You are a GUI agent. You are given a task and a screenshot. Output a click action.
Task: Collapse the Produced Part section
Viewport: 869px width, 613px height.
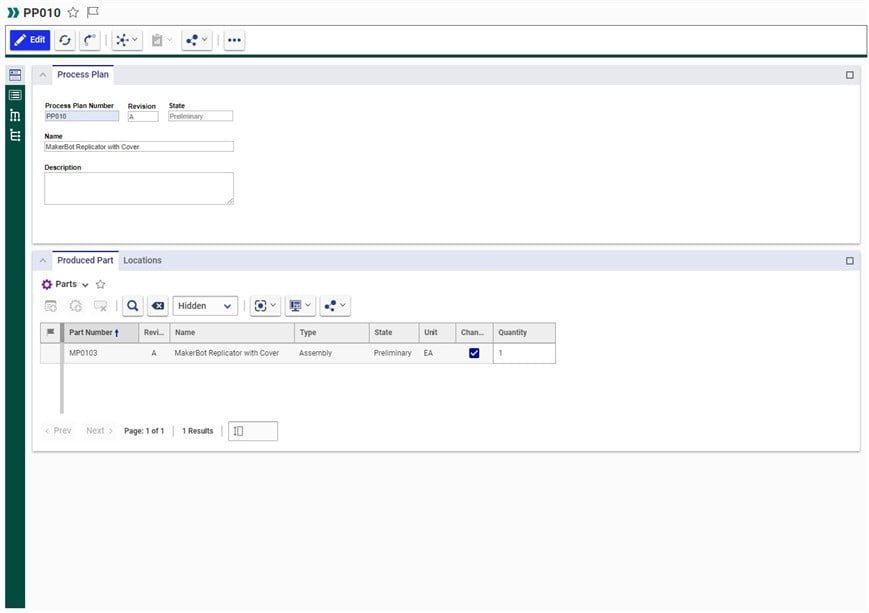click(43, 260)
